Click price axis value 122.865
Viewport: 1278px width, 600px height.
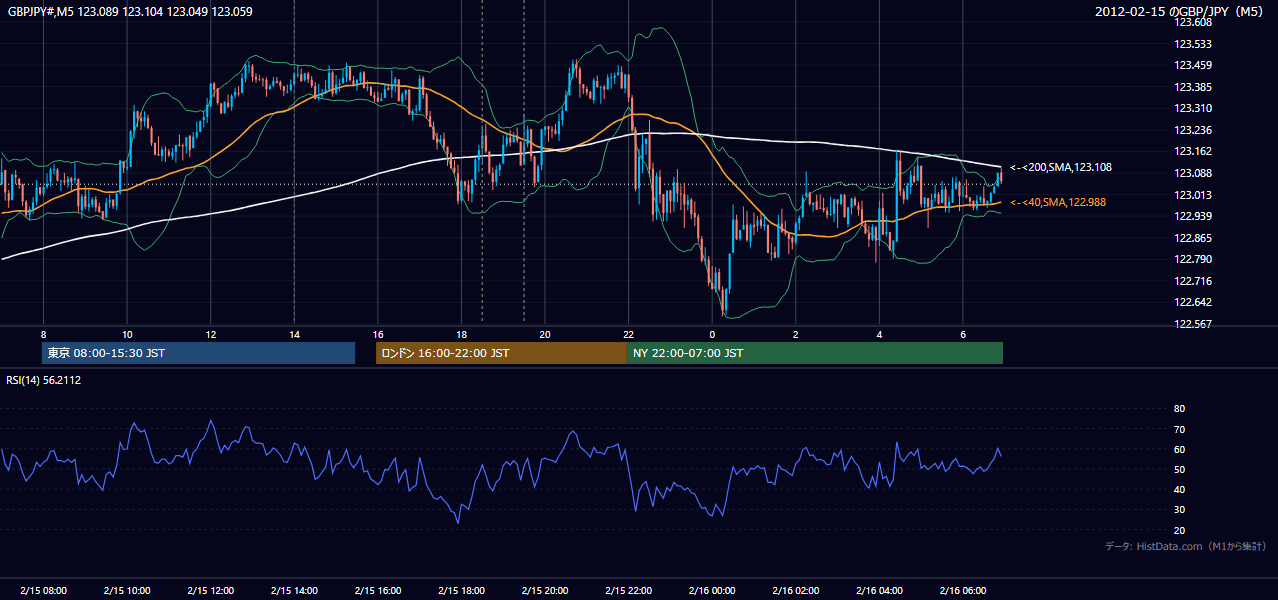[1192, 238]
